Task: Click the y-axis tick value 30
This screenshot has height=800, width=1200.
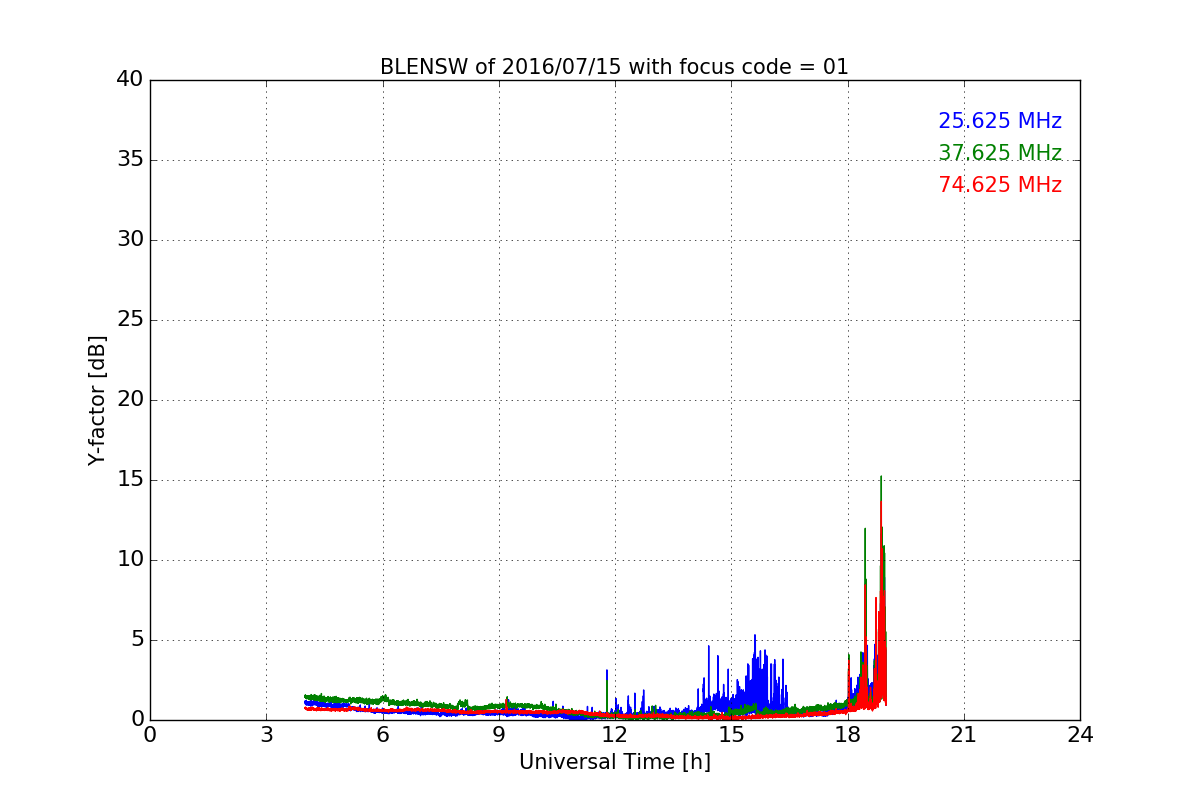Action: [130, 240]
